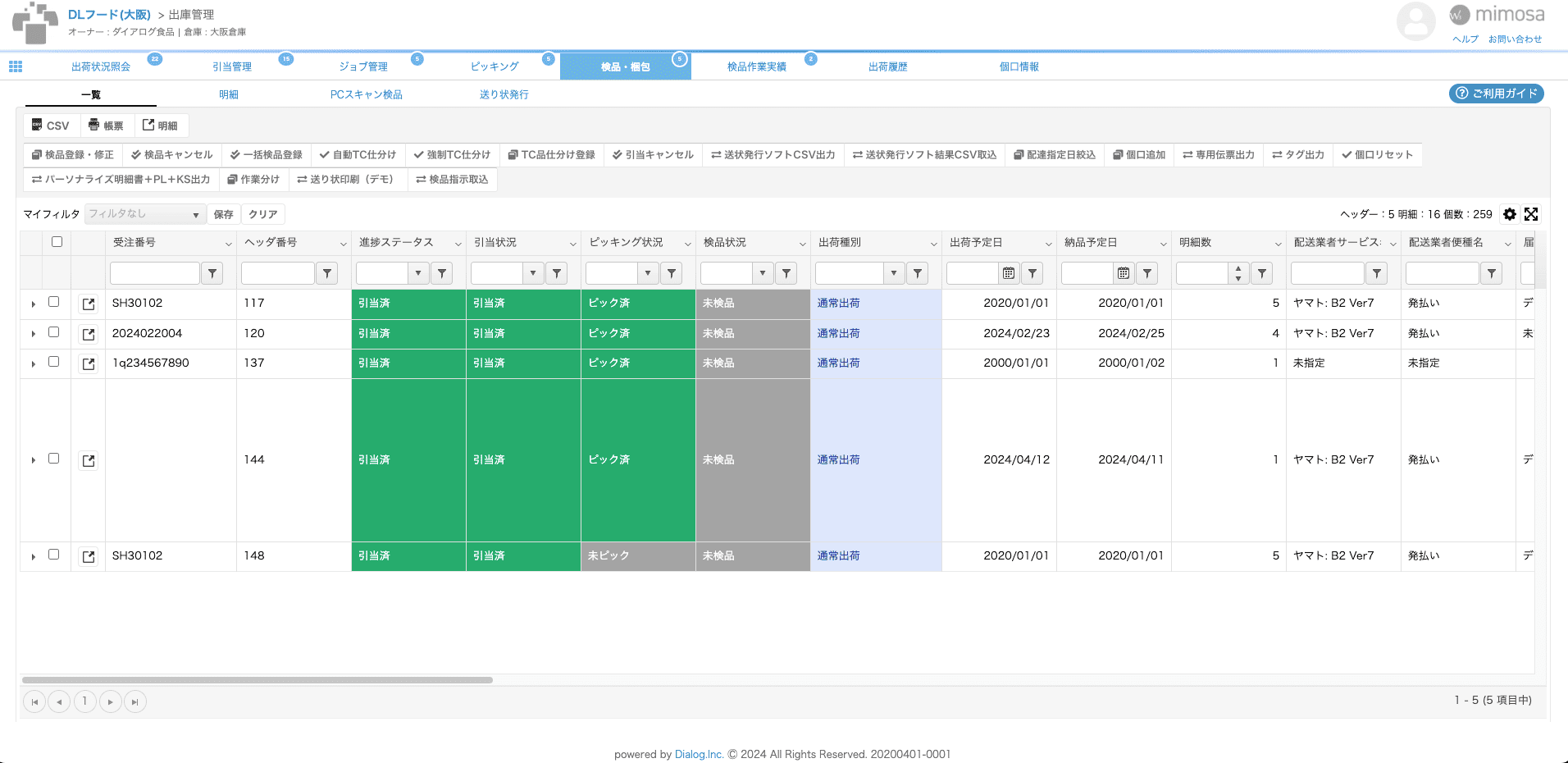1568x763 pixels.
Task: Check the row for header 117
Action: (54, 302)
